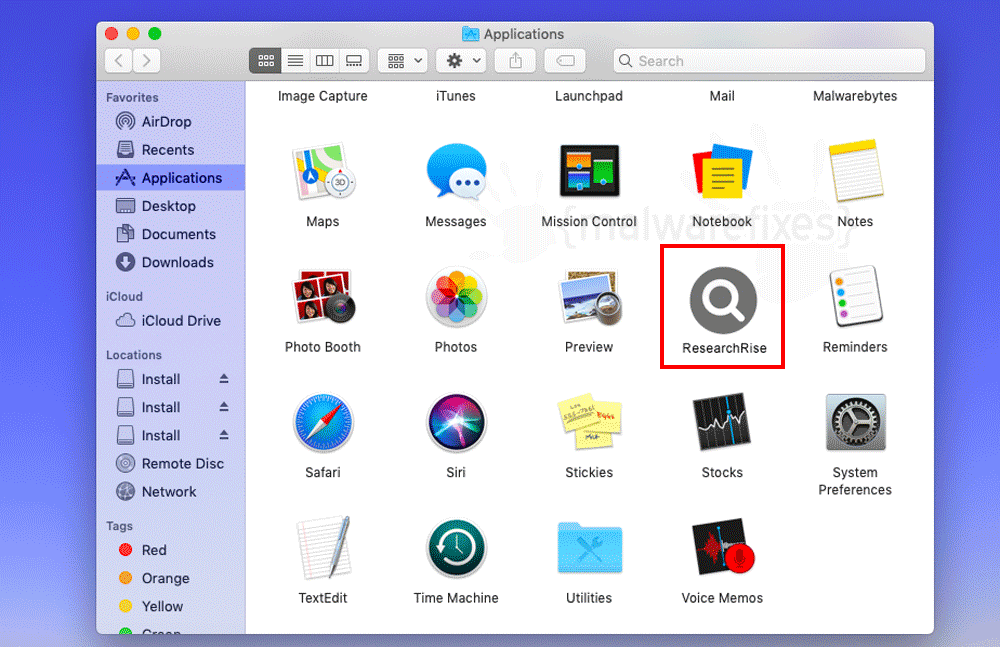Click the Mail label

[722, 96]
